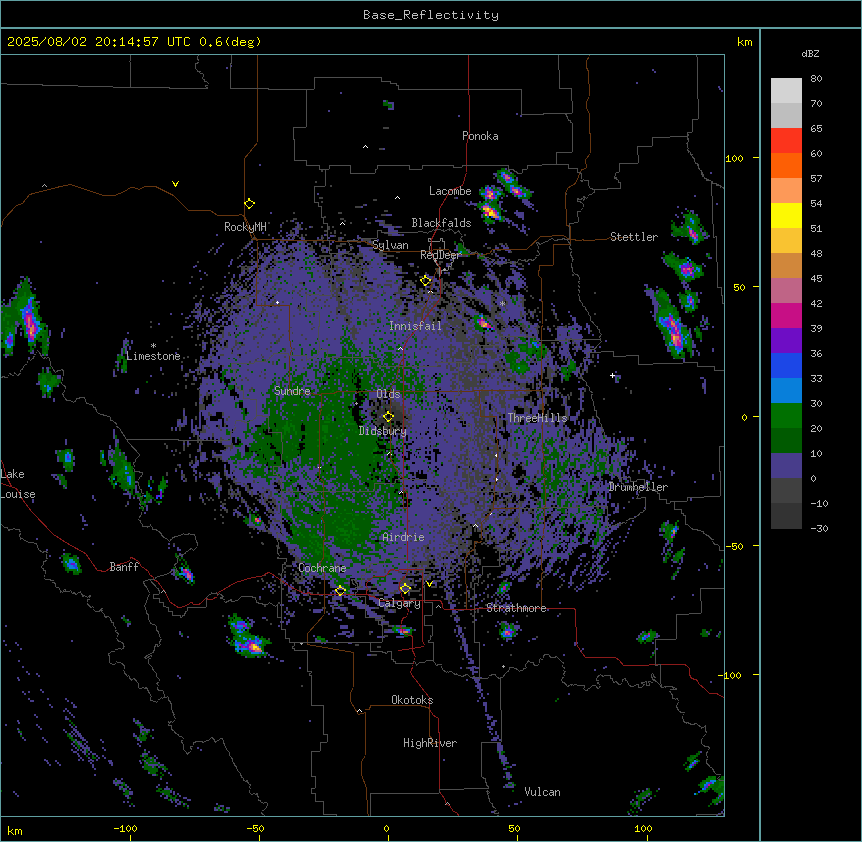The width and height of the screenshot is (862, 842).
Task: Select the Limestone label
Action: tap(153, 356)
